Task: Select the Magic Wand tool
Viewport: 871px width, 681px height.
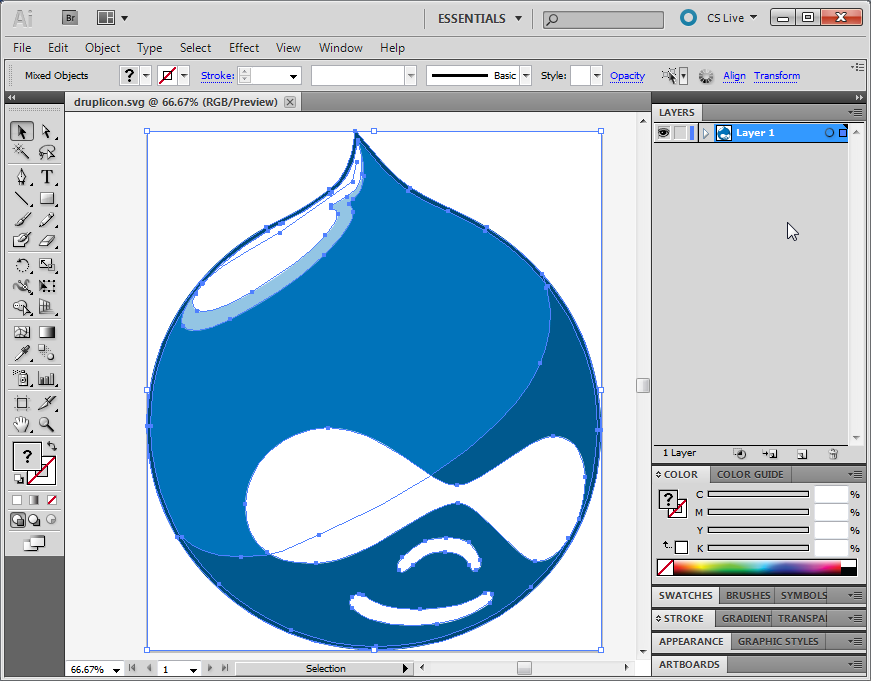Action: click(21, 153)
